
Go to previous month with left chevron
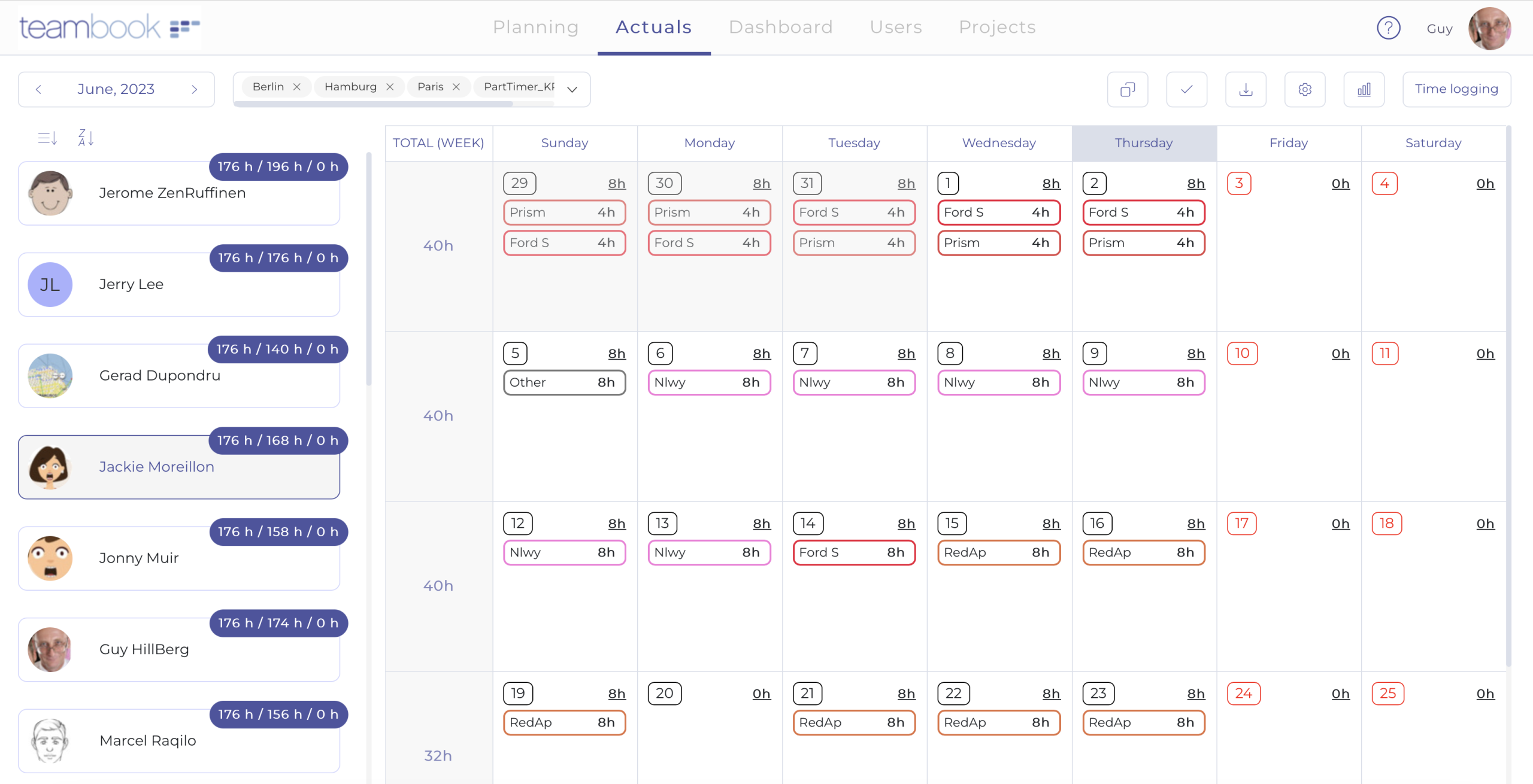[38, 90]
